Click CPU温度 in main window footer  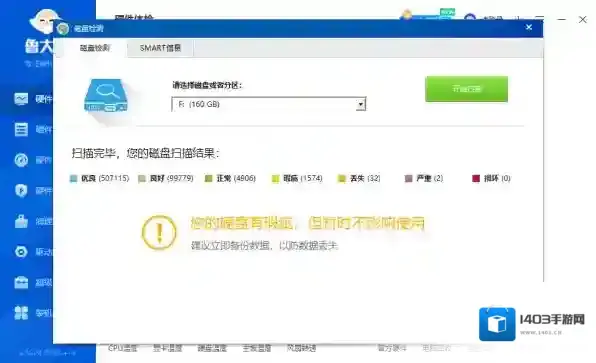(x=122, y=348)
